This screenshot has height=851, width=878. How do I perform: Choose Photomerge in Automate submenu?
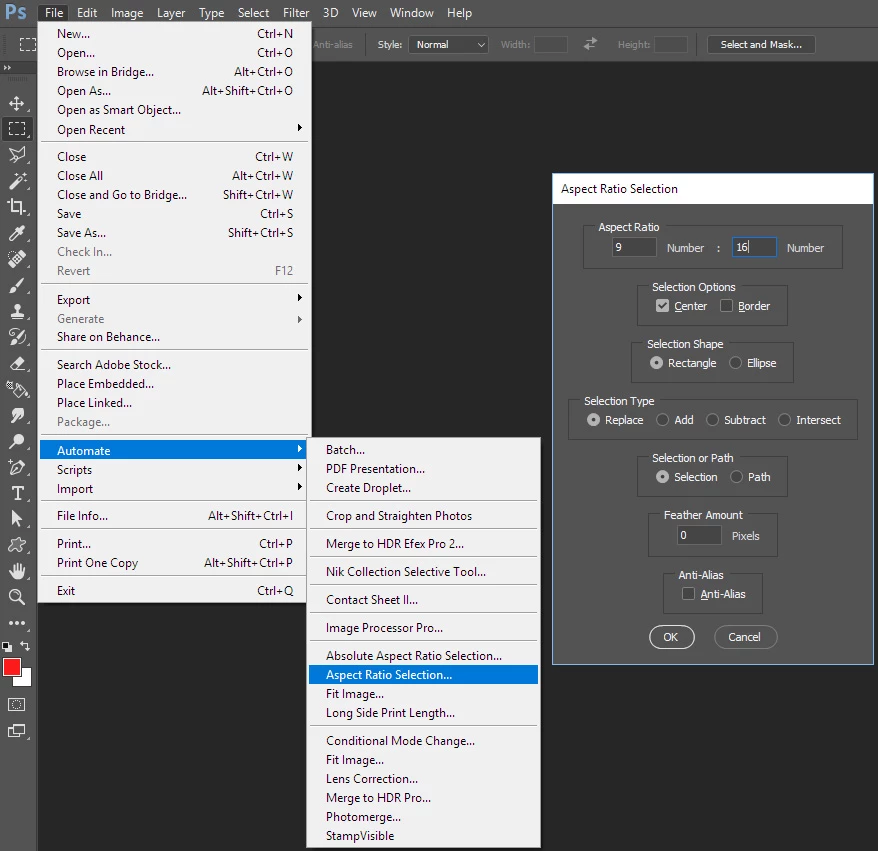(x=423, y=817)
